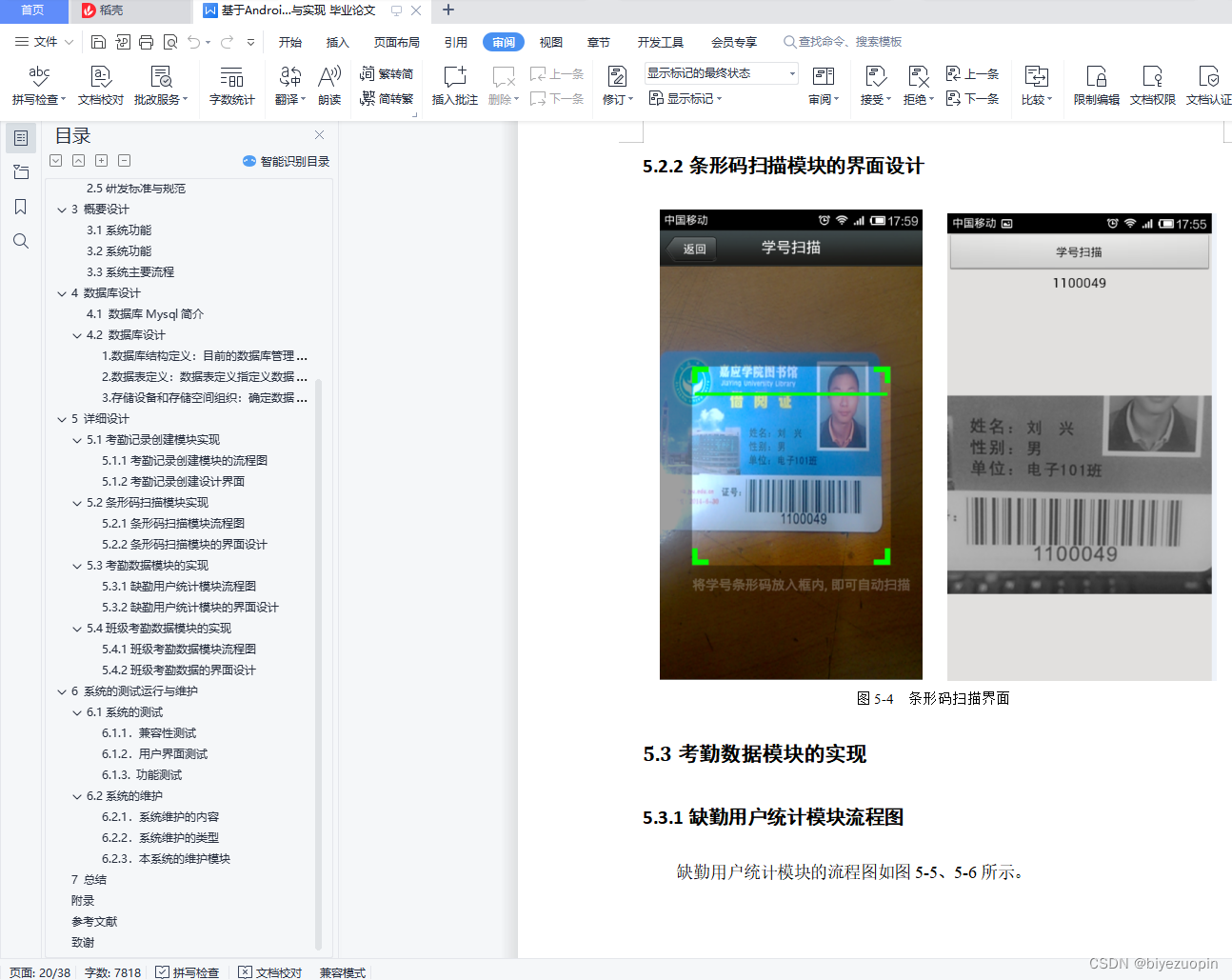1232x980 pixels.
Task: Close the 目录 navigation pane
Action: click(x=320, y=135)
